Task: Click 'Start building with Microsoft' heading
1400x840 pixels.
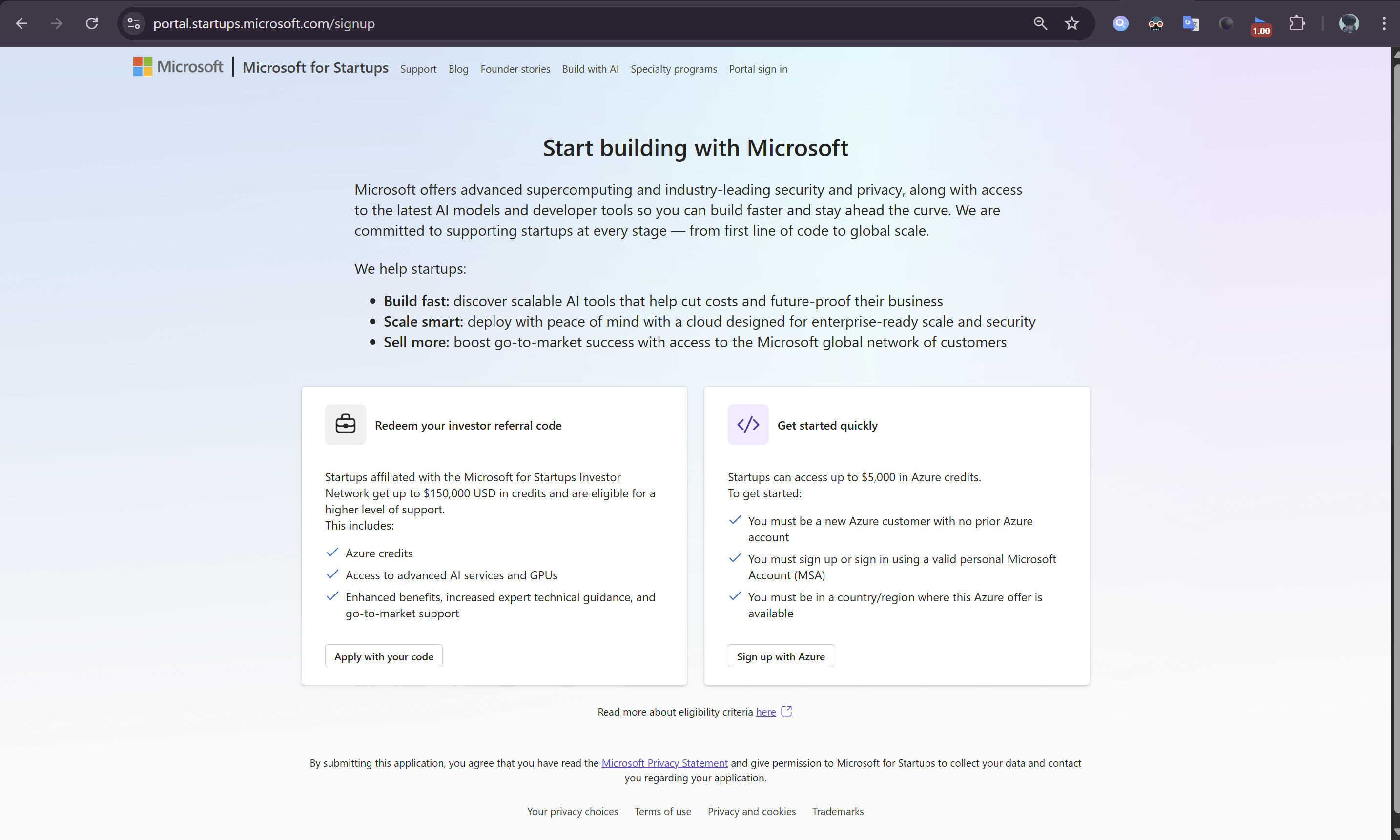Action: 695,148
